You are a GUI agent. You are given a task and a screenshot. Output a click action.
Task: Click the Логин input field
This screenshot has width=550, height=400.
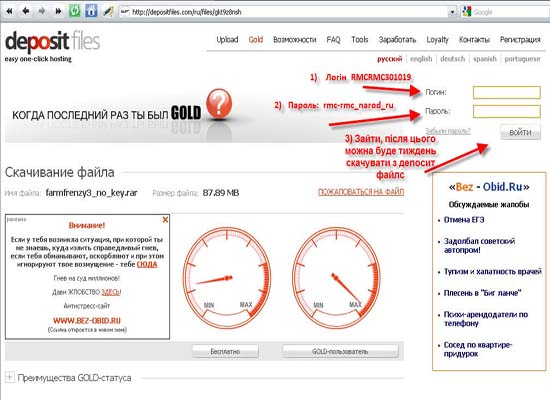pos(507,93)
